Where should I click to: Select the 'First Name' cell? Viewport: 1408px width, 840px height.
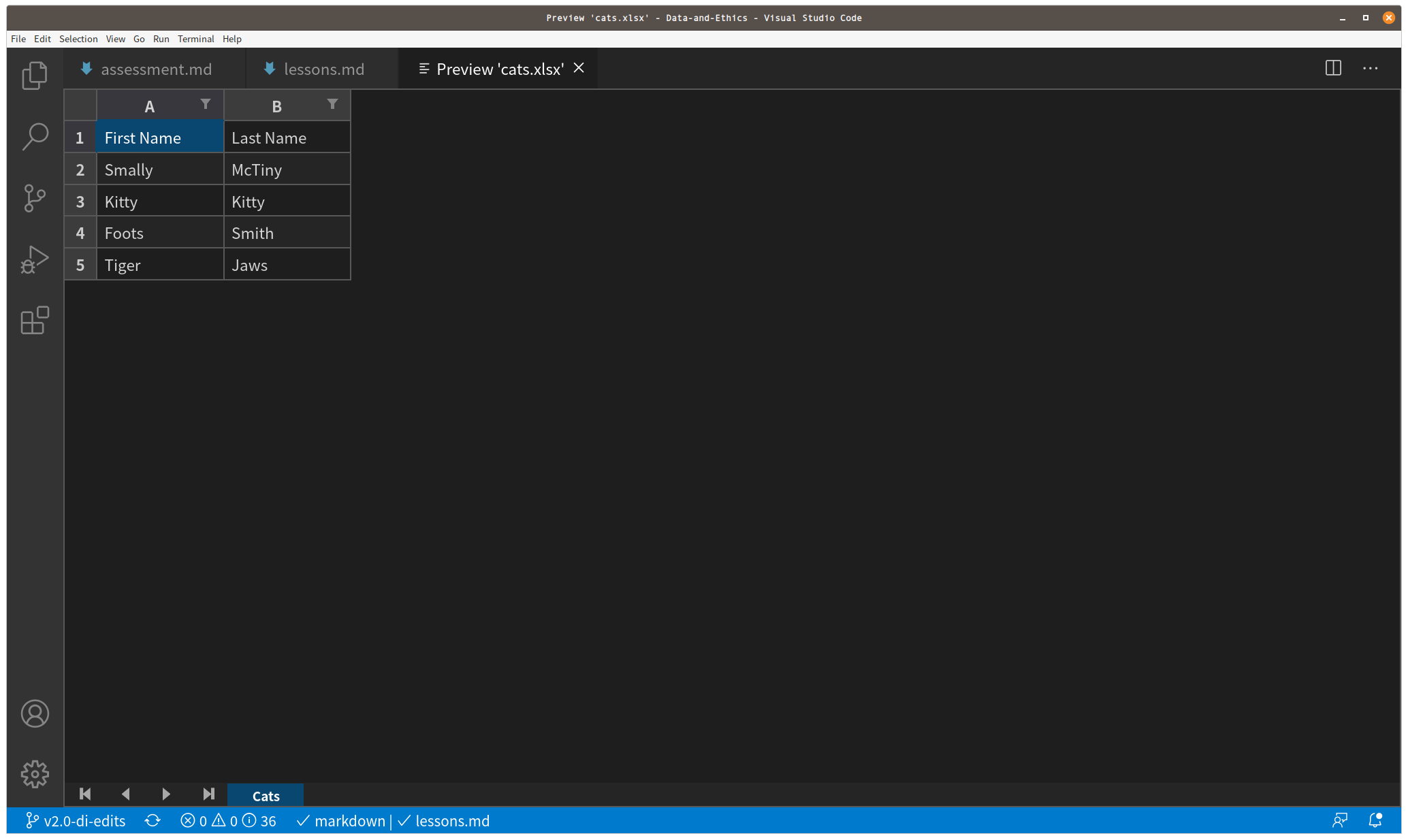(x=160, y=138)
